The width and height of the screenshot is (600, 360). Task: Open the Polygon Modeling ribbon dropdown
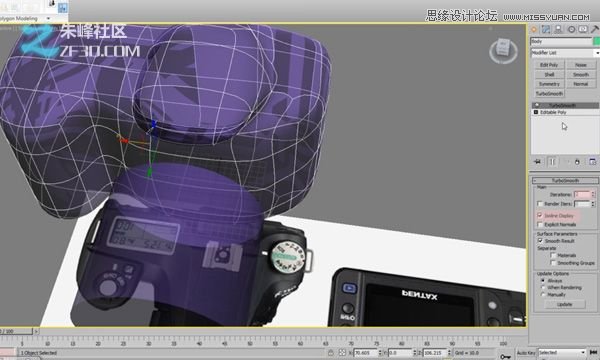click(x=48, y=18)
